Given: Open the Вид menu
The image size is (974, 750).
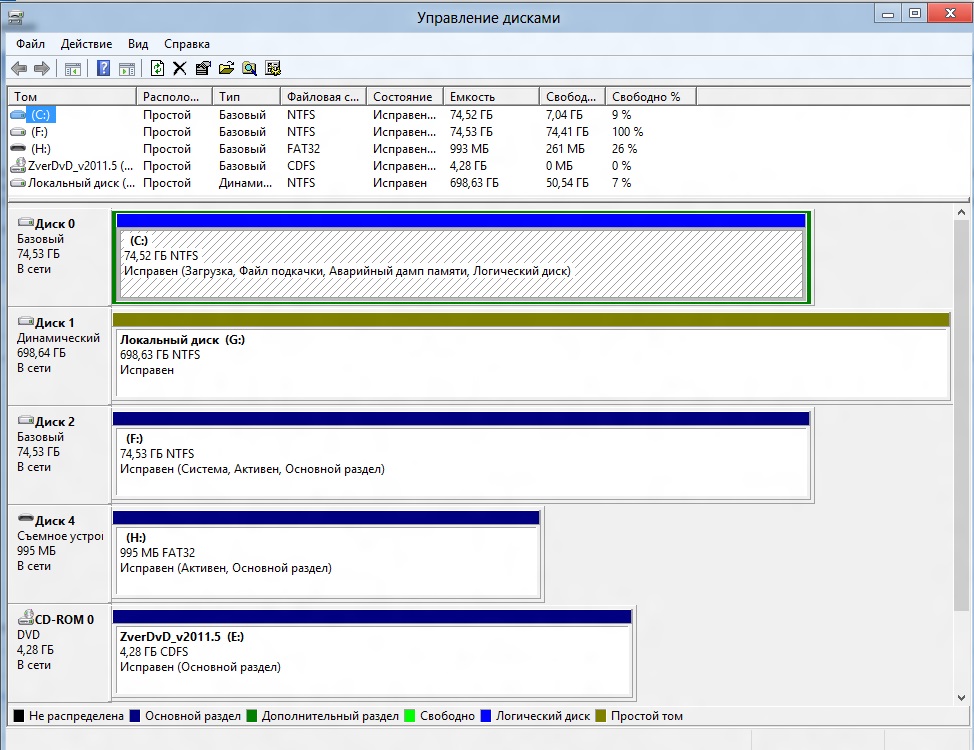Looking at the screenshot, I should 138,44.
